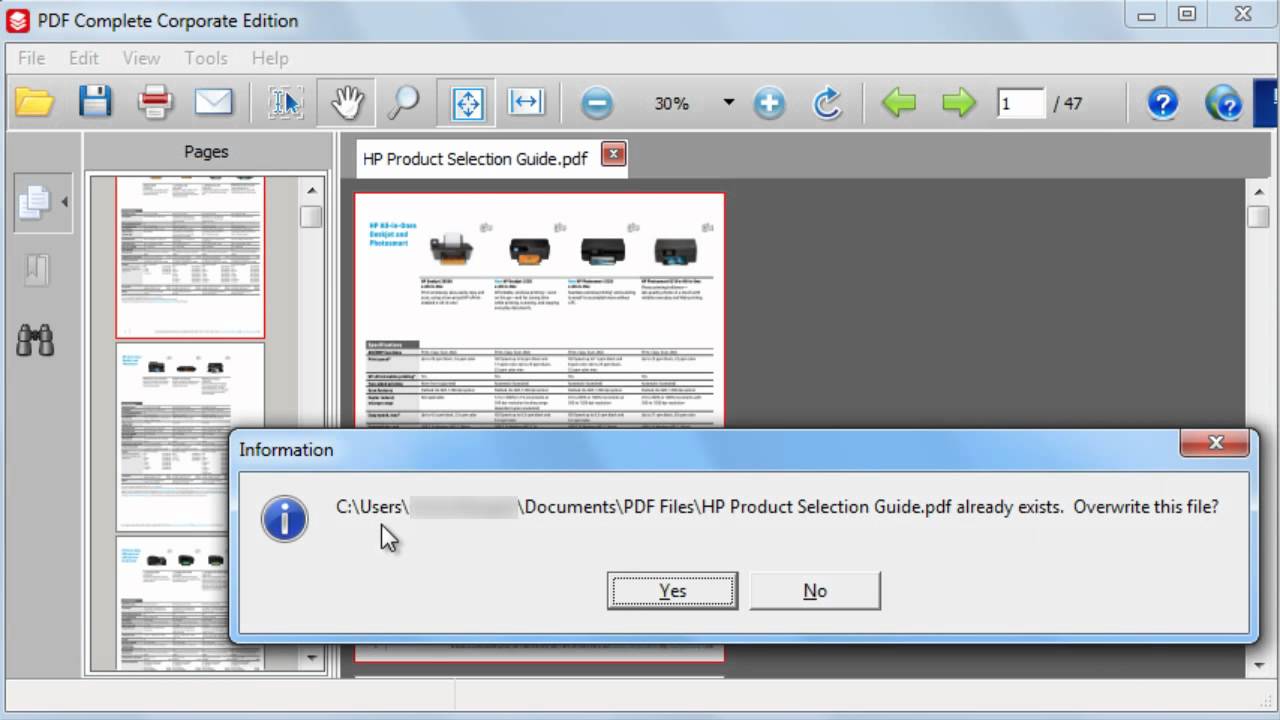Print the document with the printer icon
This screenshot has width=1280, height=720.
[155, 102]
